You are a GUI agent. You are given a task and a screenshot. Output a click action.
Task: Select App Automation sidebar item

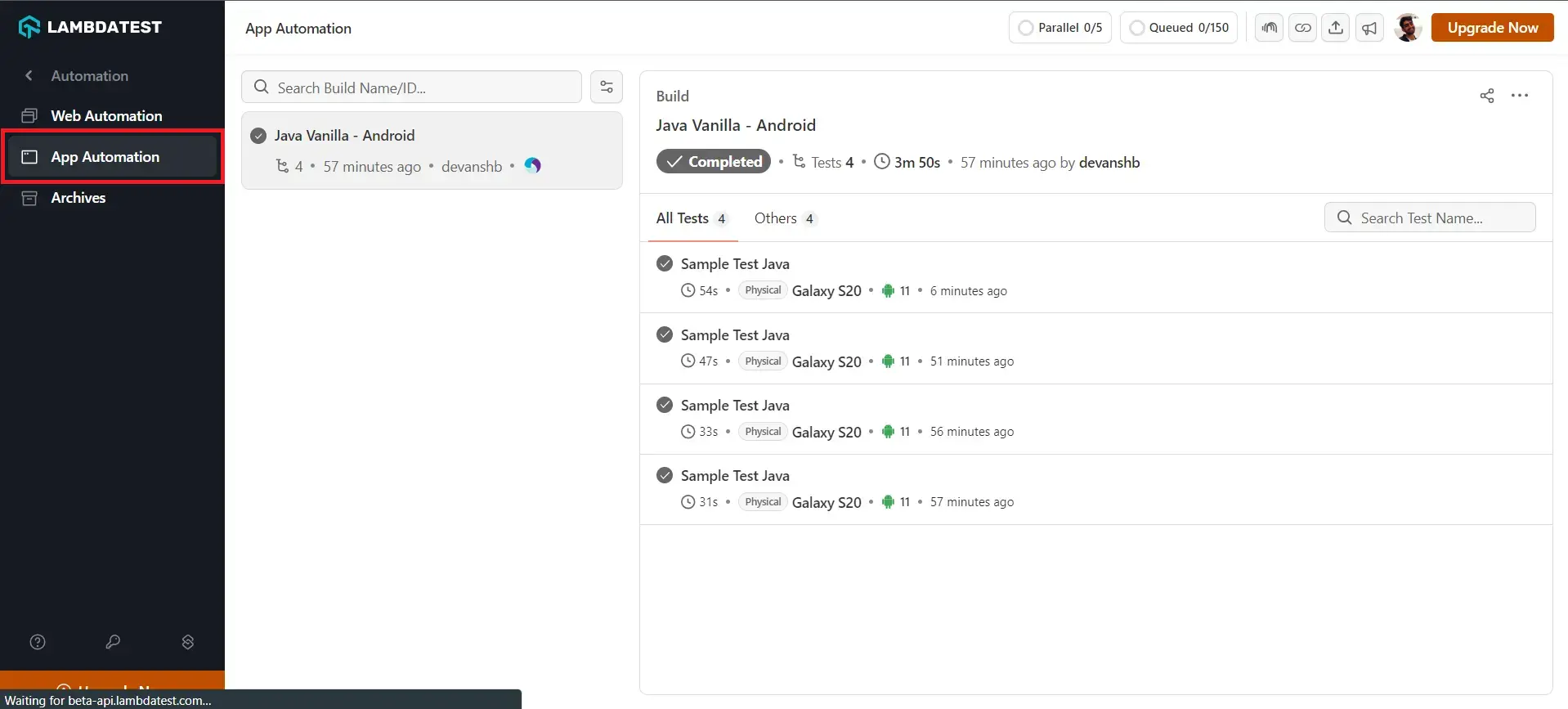(x=112, y=156)
